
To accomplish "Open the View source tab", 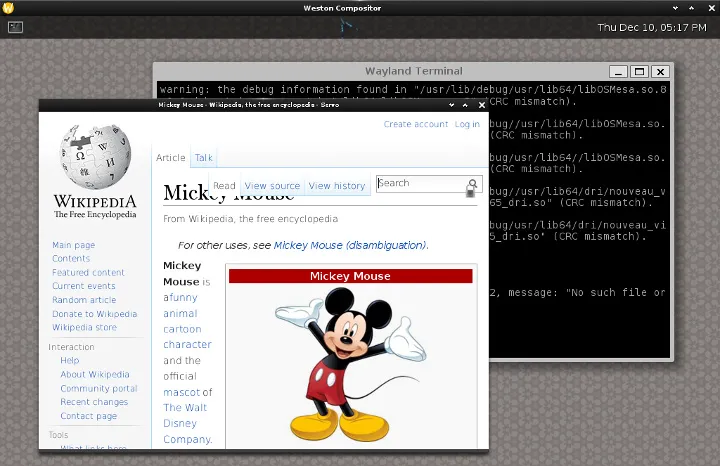I will click(x=272, y=185).
